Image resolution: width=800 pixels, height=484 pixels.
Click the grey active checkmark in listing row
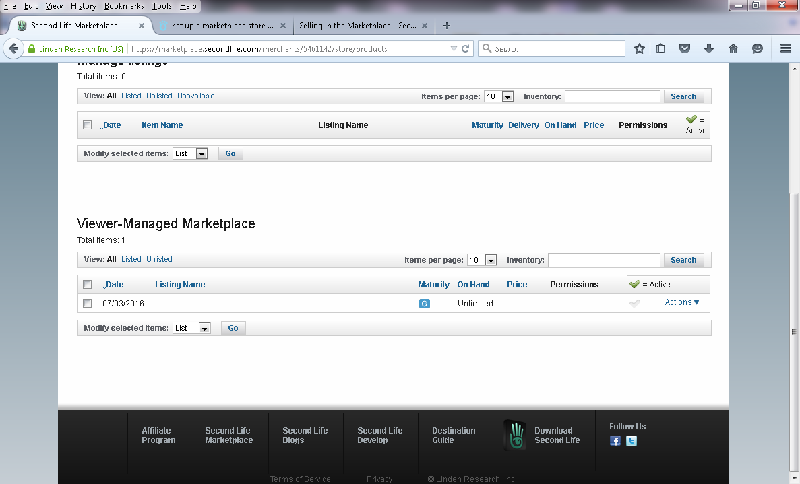[634, 303]
